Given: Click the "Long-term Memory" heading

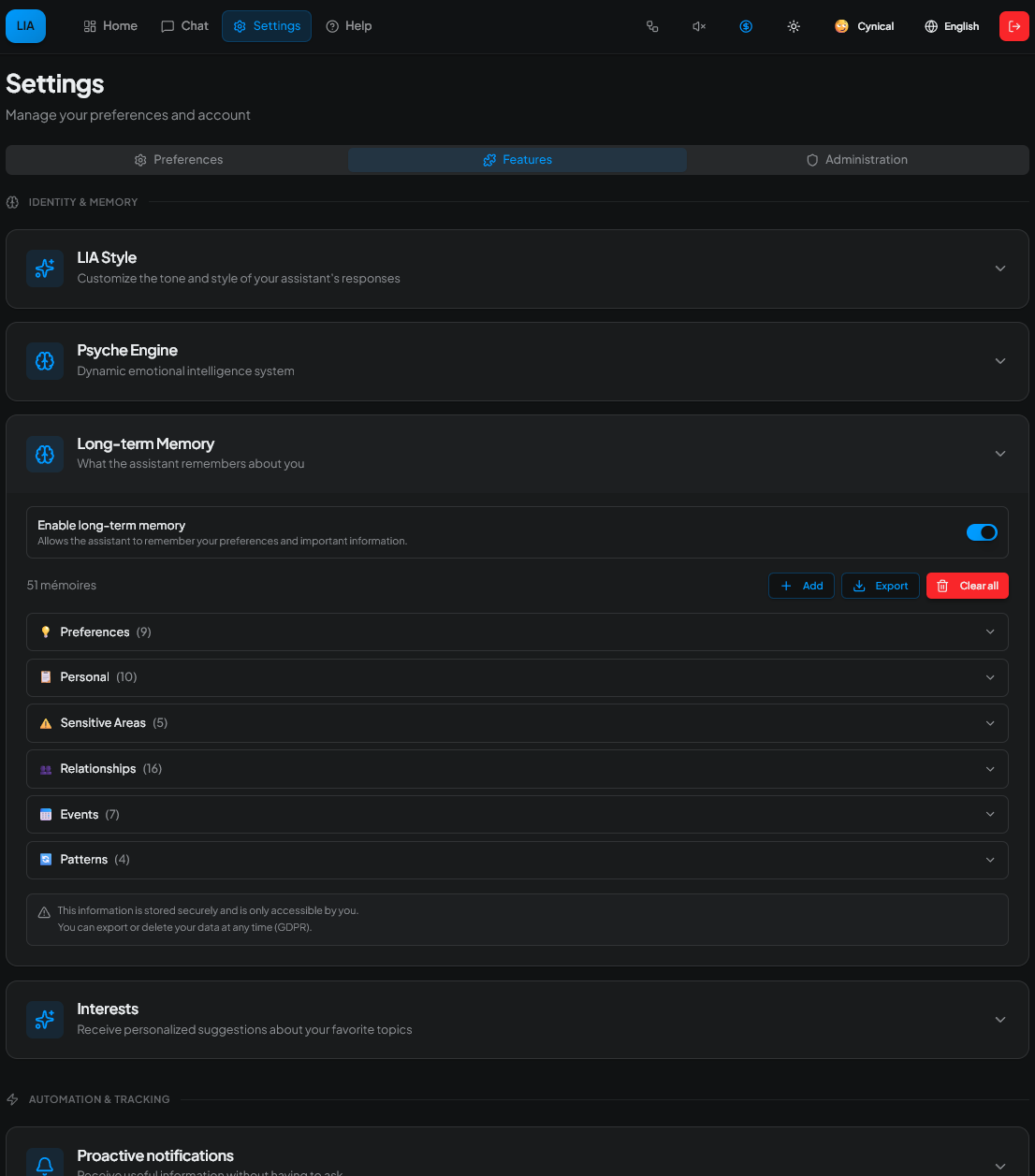Looking at the screenshot, I should [146, 444].
